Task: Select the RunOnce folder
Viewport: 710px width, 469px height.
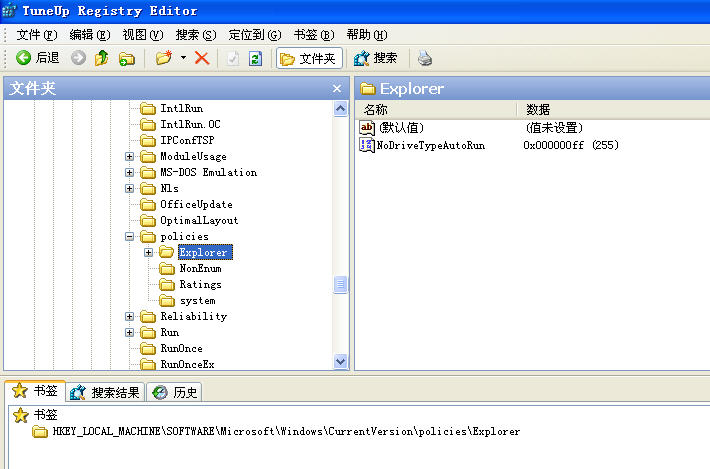Action: pos(171,349)
